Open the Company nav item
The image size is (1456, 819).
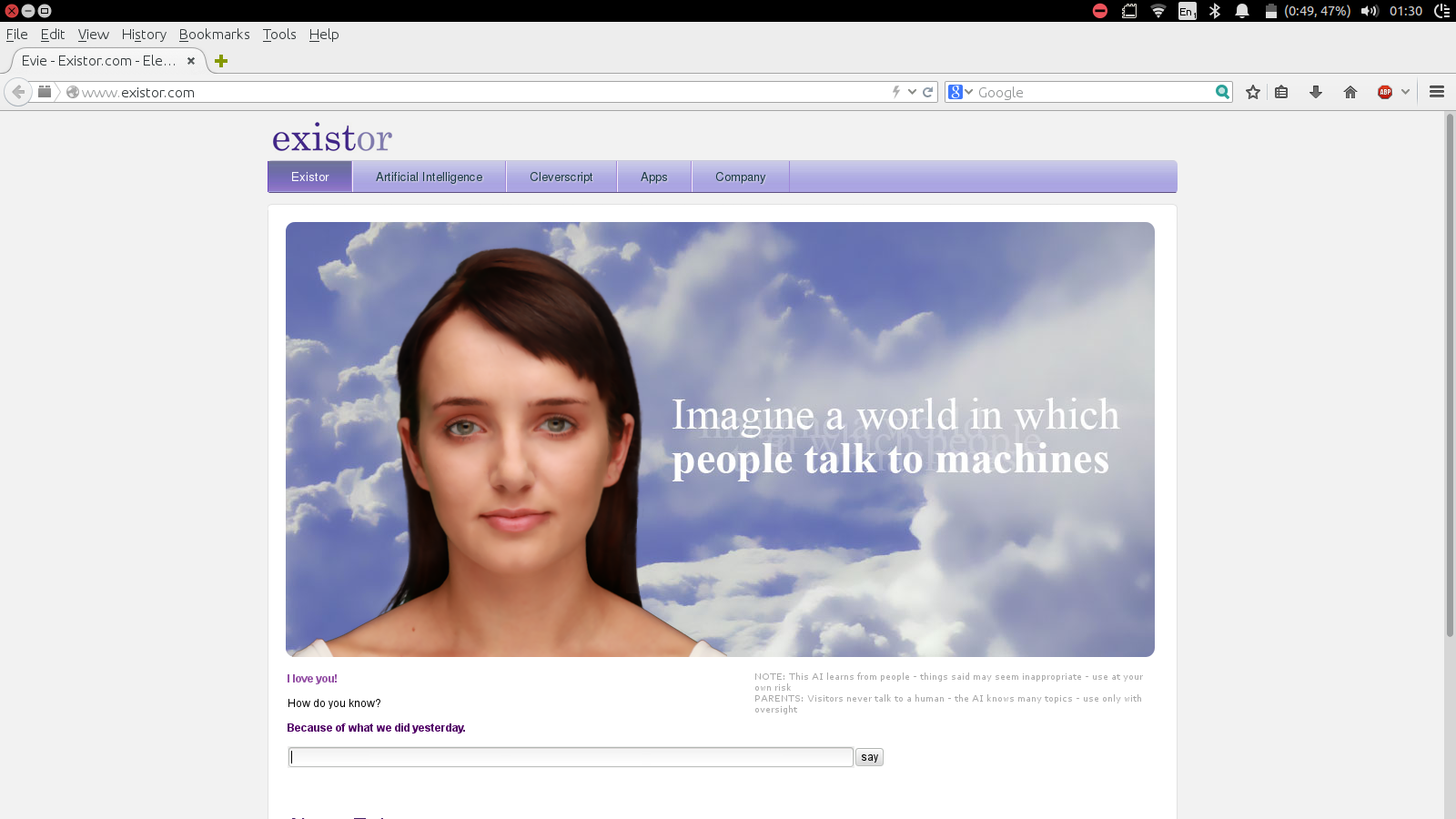click(740, 177)
